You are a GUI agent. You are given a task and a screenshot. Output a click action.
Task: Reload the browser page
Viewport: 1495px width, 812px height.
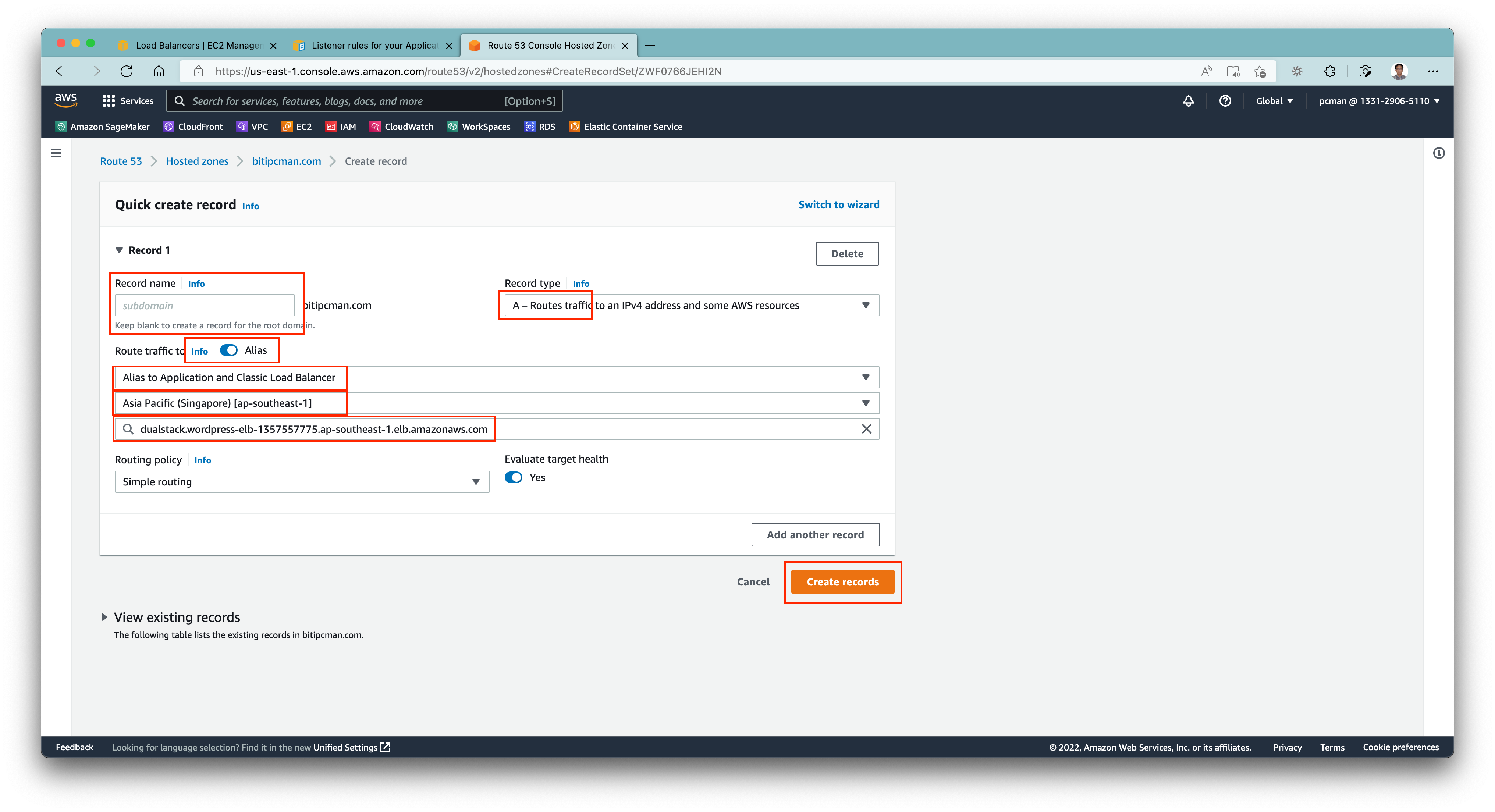click(127, 71)
